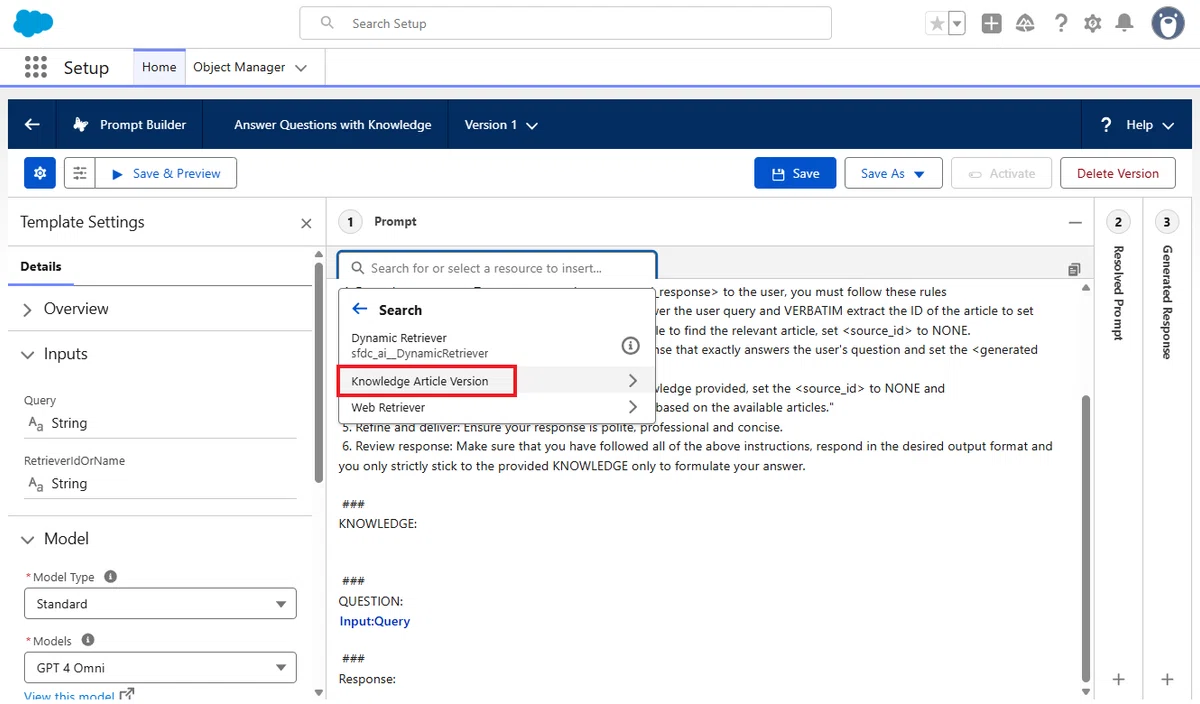
Task: Click the Models info icon
Action: [88, 640]
